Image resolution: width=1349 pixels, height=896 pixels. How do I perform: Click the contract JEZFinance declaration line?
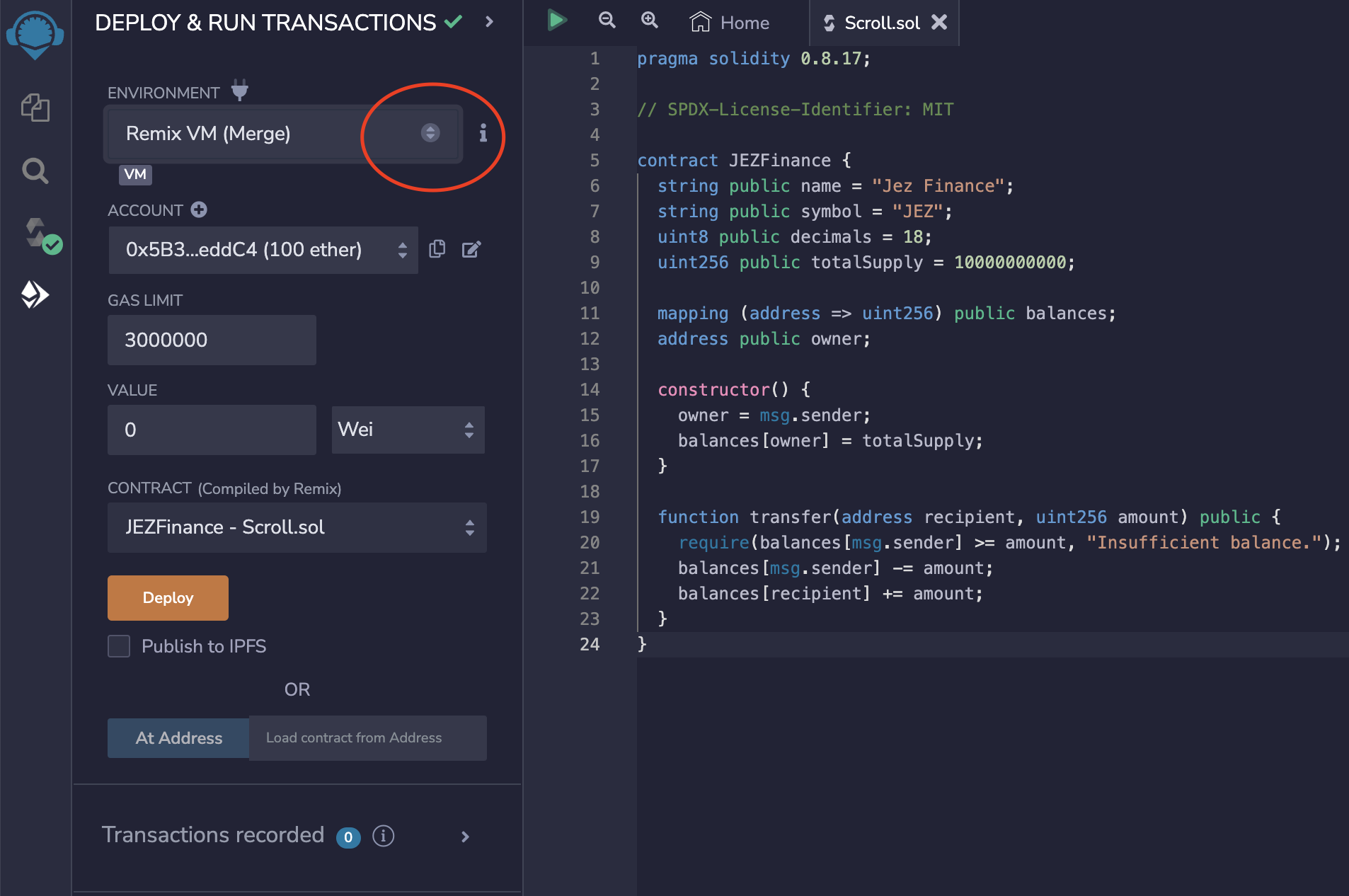[745, 161]
